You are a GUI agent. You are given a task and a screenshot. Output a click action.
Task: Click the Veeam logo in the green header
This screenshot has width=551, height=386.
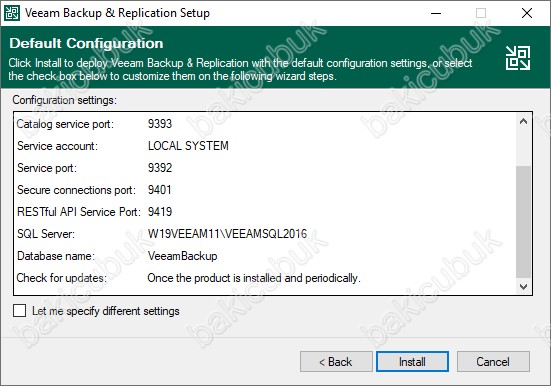518,58
